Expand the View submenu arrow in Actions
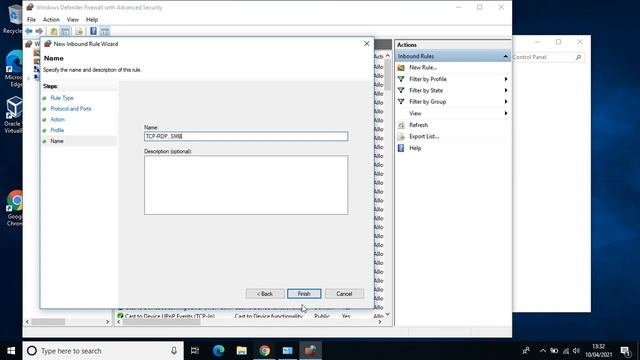The image size is (640, 360). pos(506,113)
